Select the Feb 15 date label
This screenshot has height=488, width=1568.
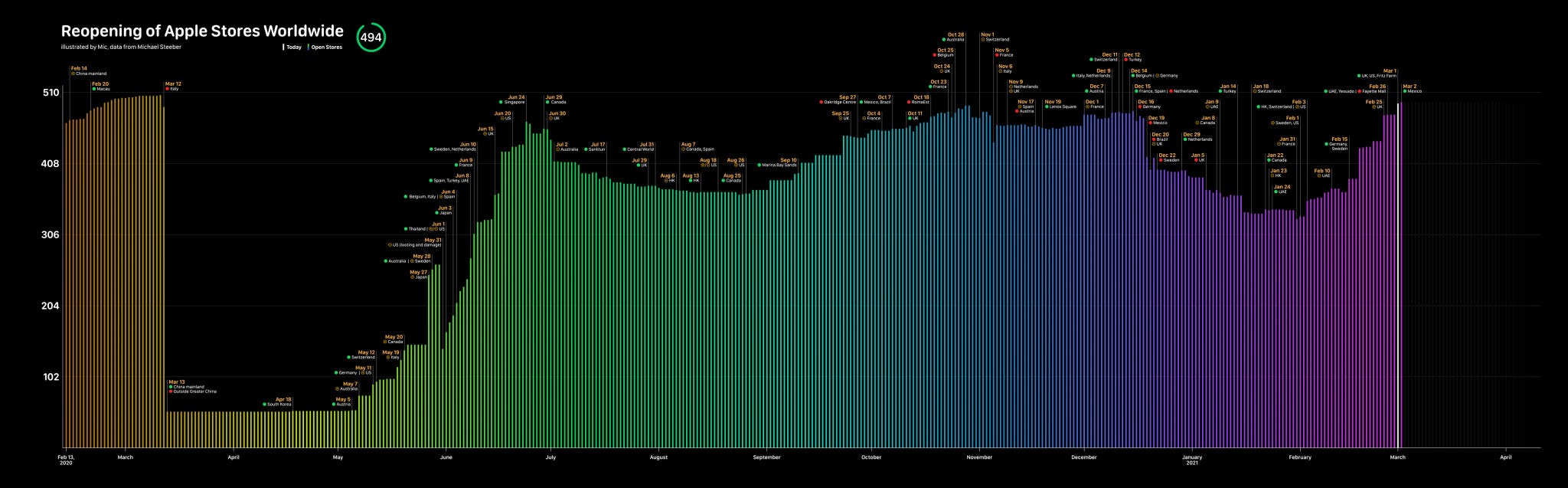click(x=1340, y=140)
